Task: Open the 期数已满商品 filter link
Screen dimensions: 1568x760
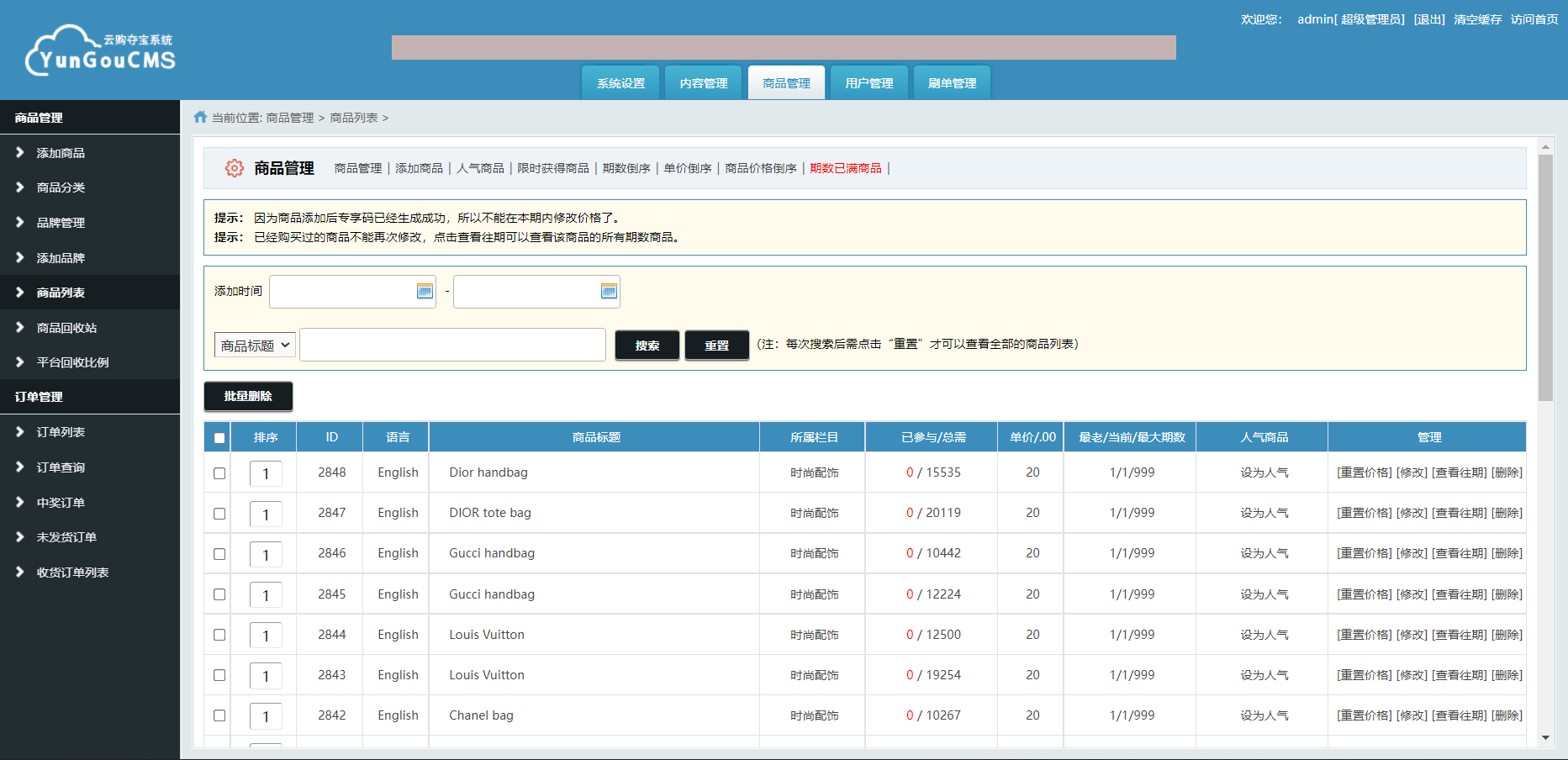Action: point(846,168)
